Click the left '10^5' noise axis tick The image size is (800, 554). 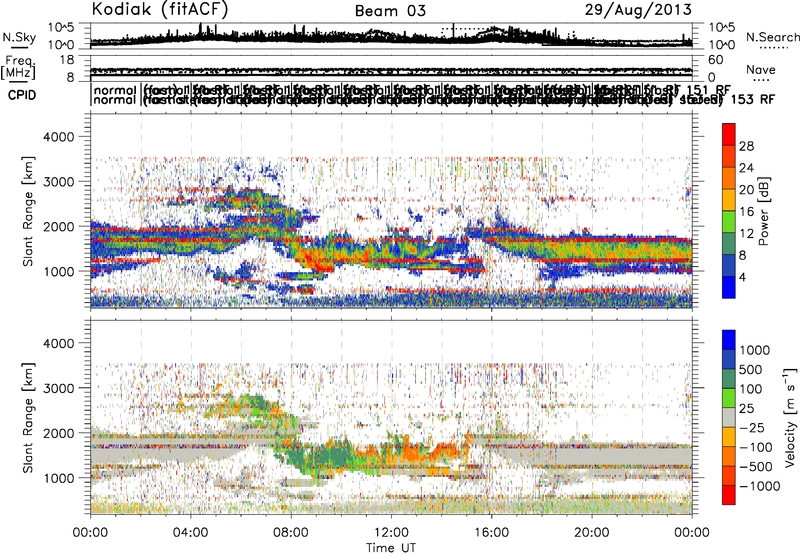pos(61,27)
